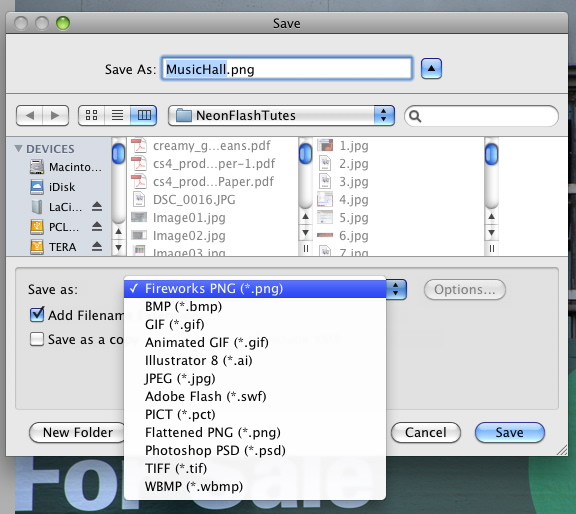Viewport: 576px width, 514px height.
Task: Click the 3.jpg file icon
Action: pyautogui.click(x=325, y=181)
